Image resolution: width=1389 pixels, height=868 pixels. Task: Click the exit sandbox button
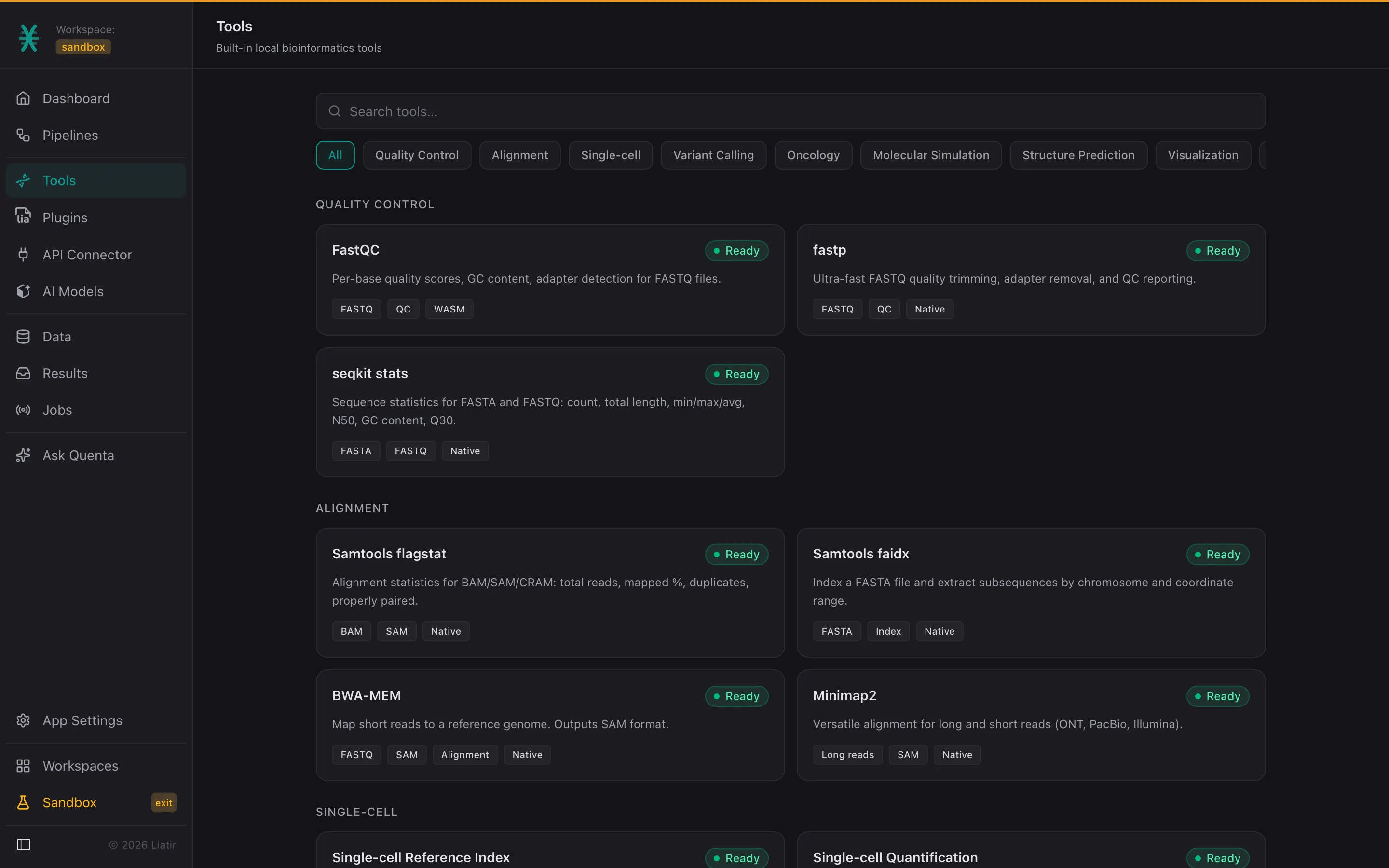pos(163,802)
